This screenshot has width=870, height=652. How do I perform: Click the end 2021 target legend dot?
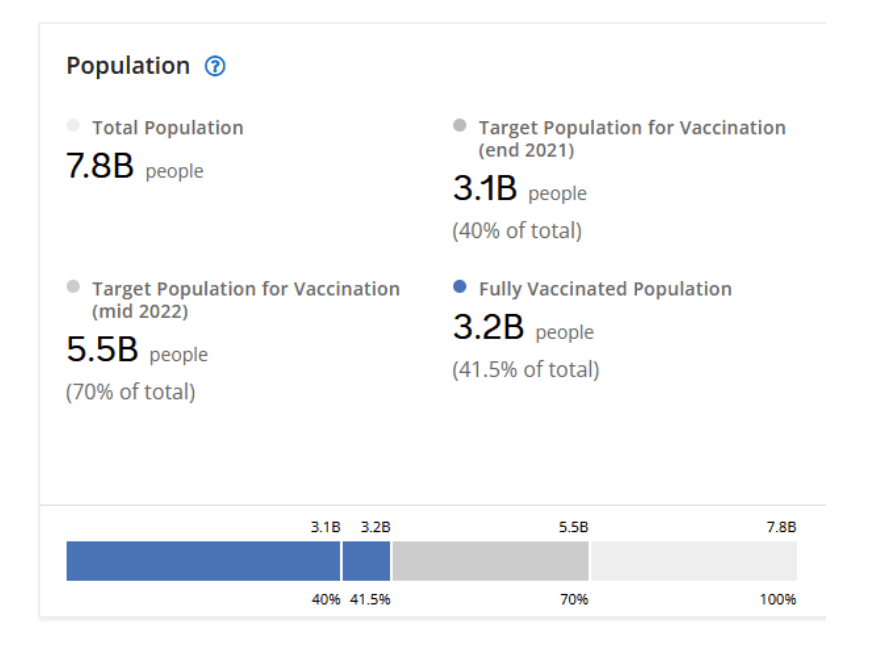tap(460, 126)
